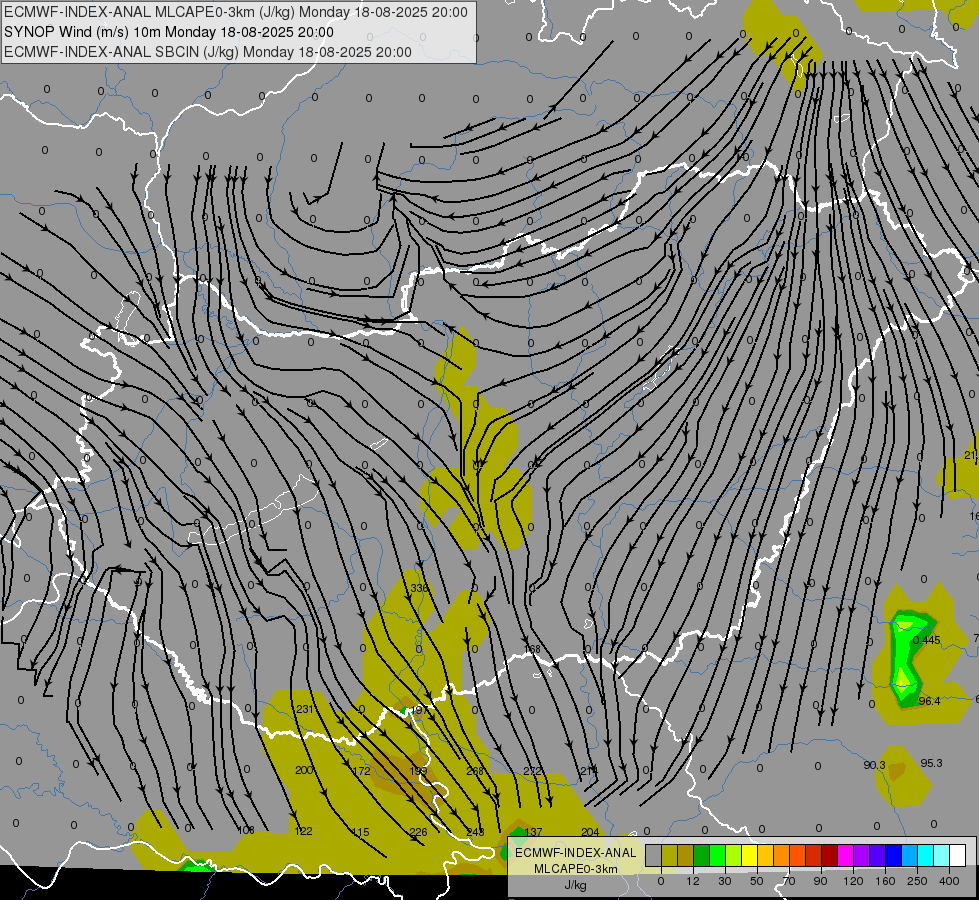Click the dark green legend swatch after 12

coord(702,855)
